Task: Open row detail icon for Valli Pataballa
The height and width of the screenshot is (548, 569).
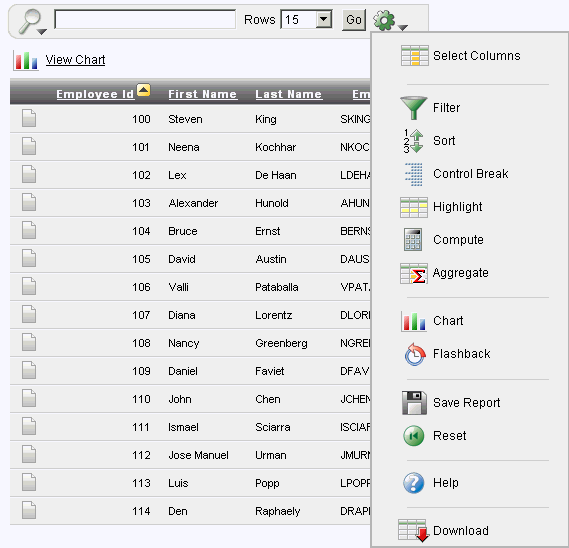Action: tap(29, 286)
